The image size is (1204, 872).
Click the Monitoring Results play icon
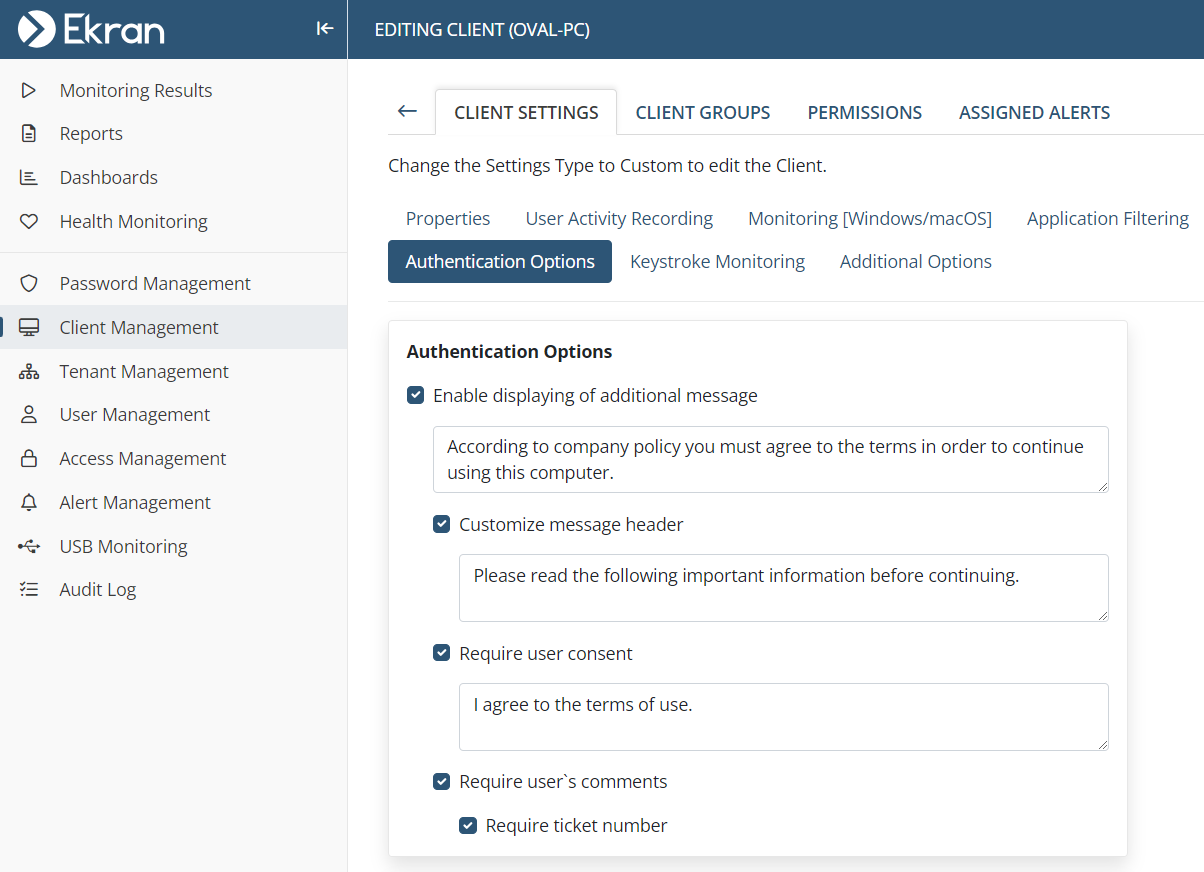(x=29, y=90)
